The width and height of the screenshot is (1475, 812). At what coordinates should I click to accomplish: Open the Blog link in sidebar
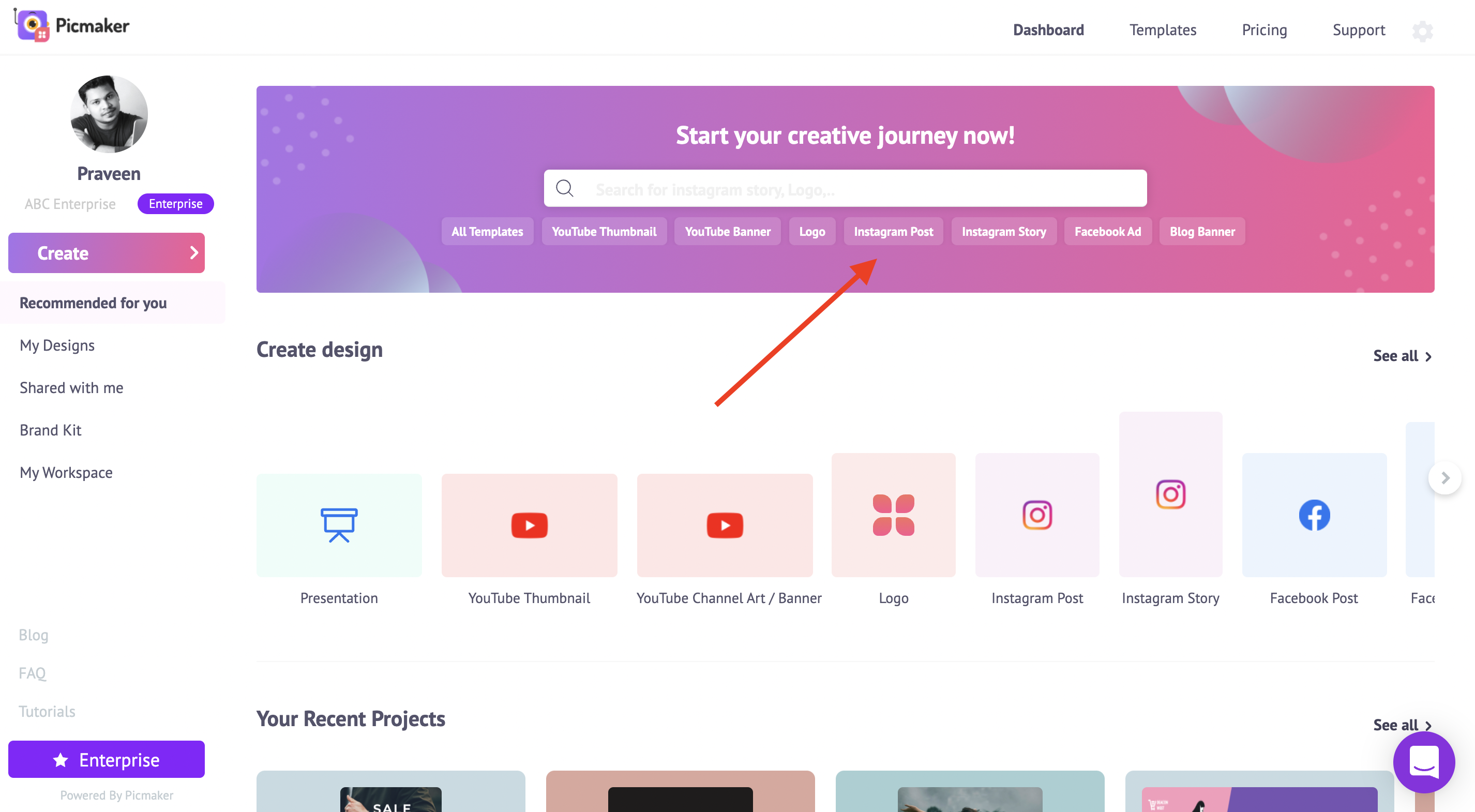33,635
